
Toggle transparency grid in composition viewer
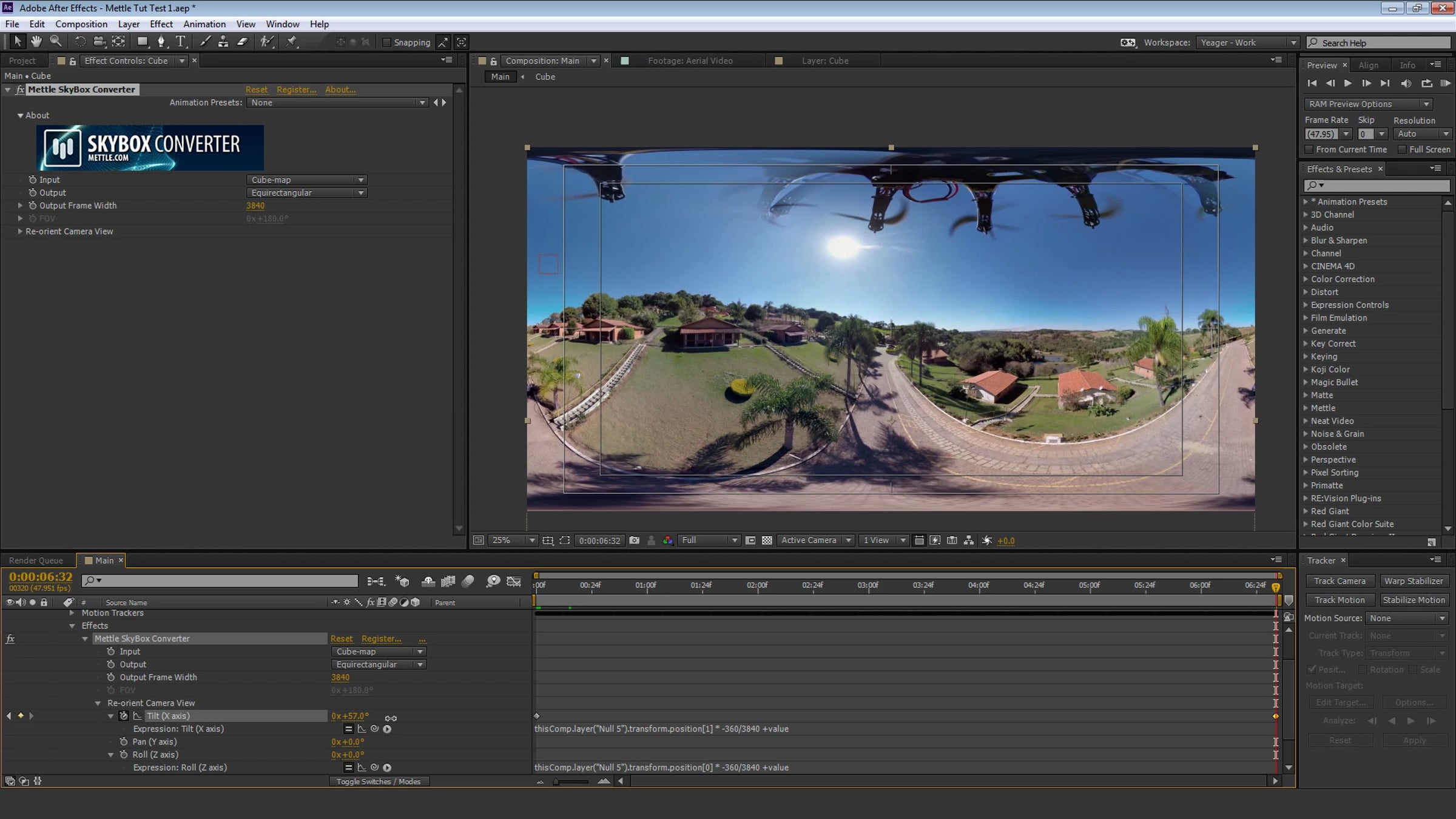click(x=767, y=540)
